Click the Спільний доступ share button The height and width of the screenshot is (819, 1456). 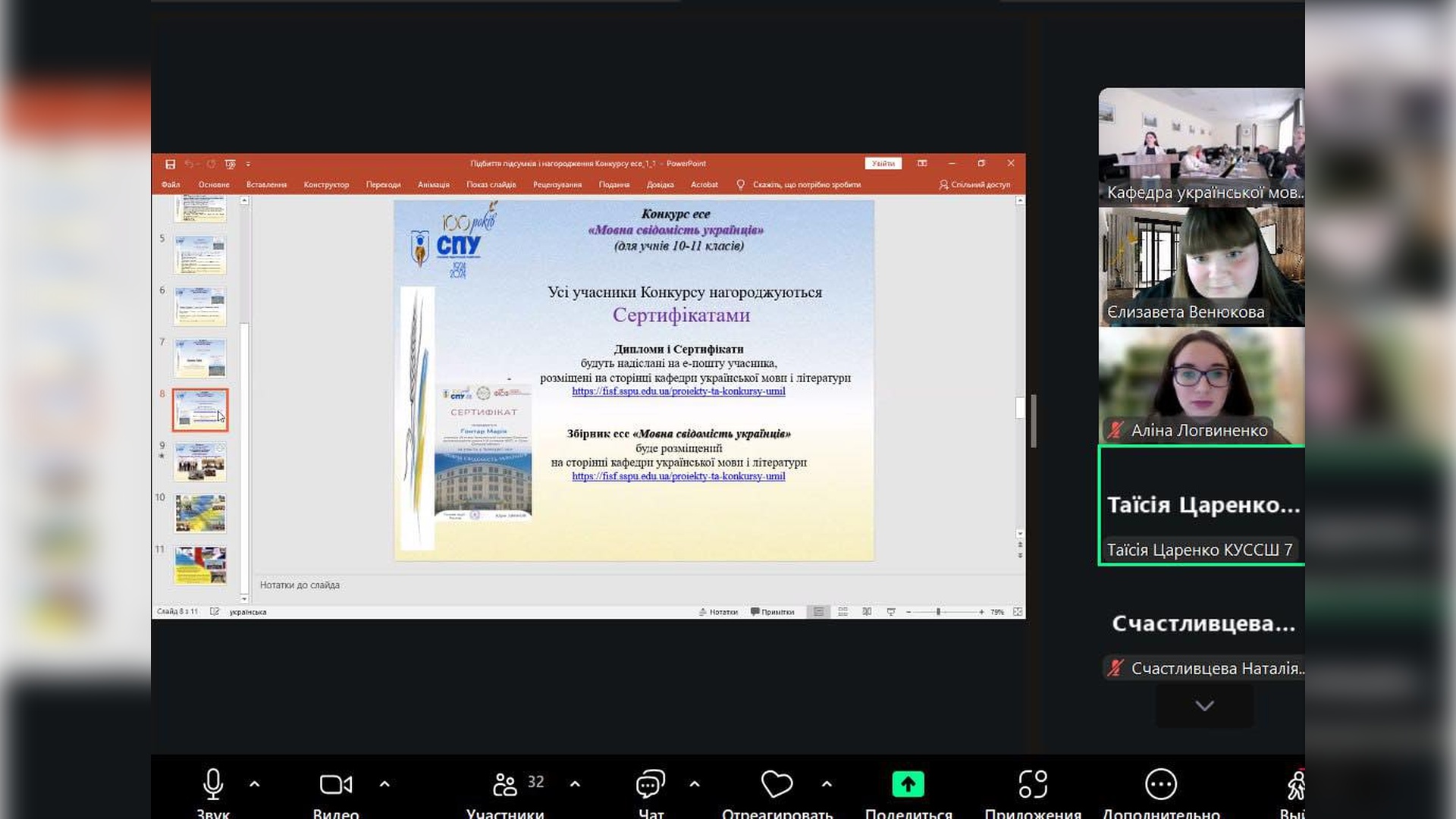tap(974, 184)
